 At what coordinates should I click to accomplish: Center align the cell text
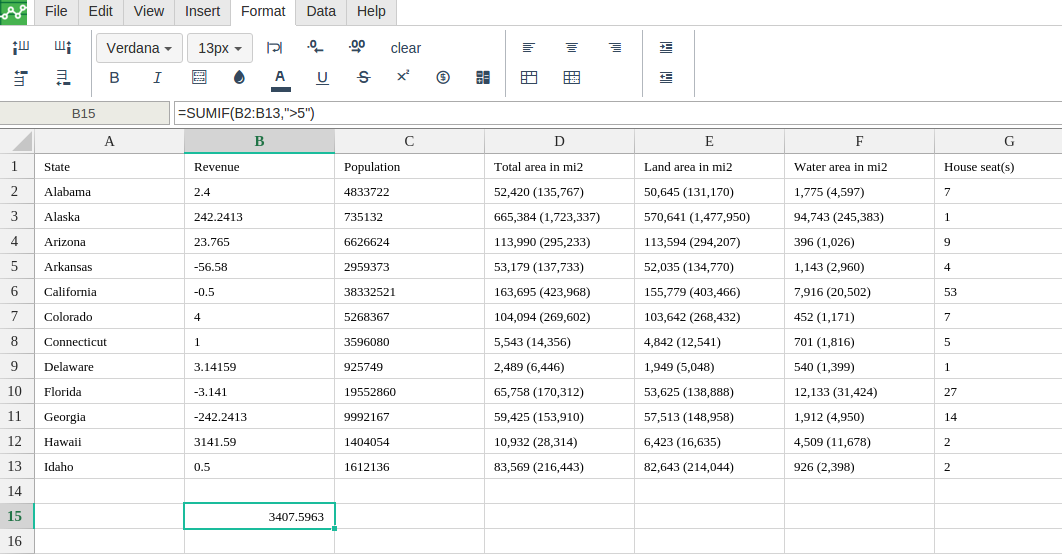pyautogui.click(x=572, y=47)
